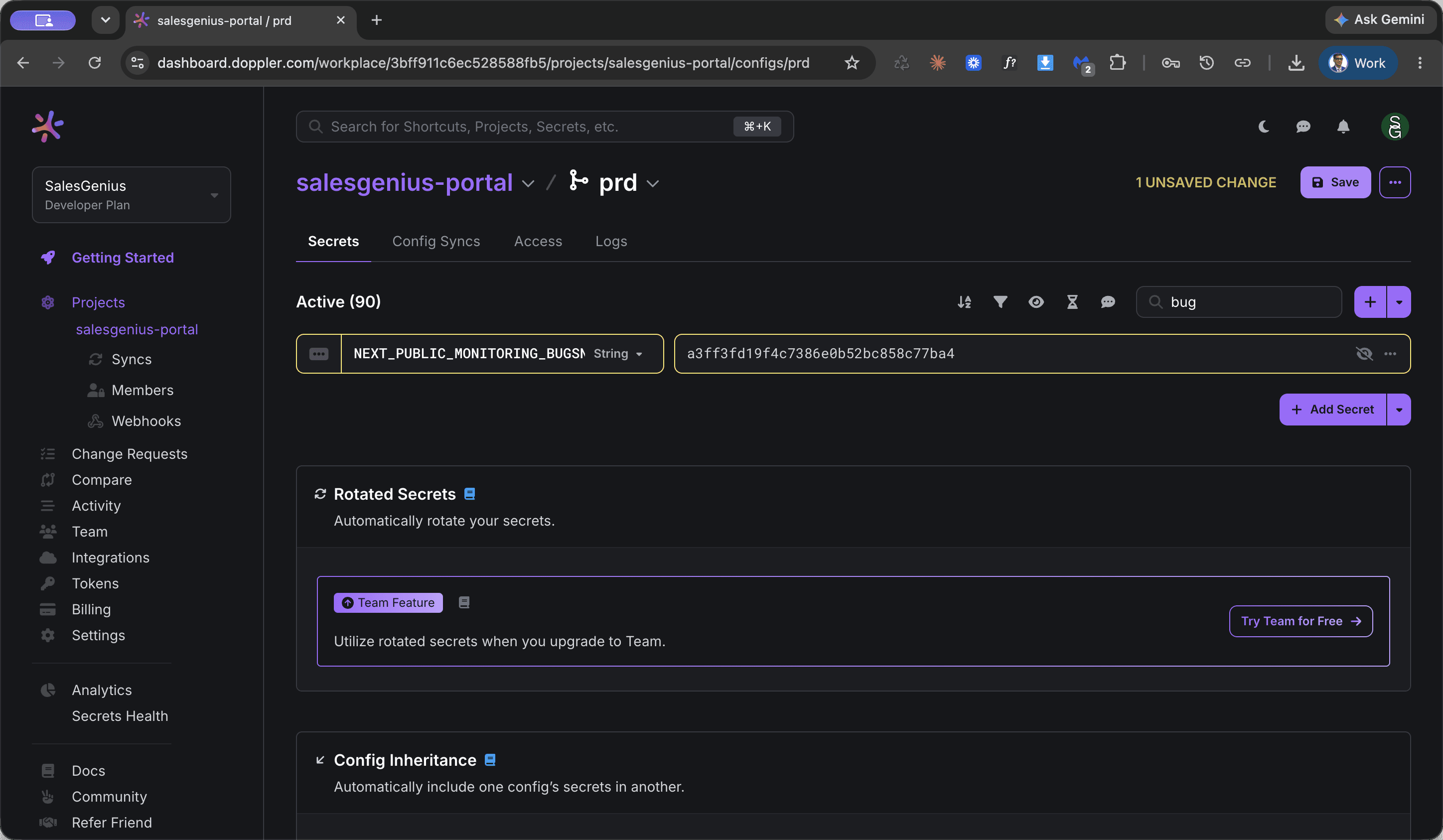Viewport: 1443px width, 840px height.
Task: Select the Secrets tab
Action: coord(333,241)
